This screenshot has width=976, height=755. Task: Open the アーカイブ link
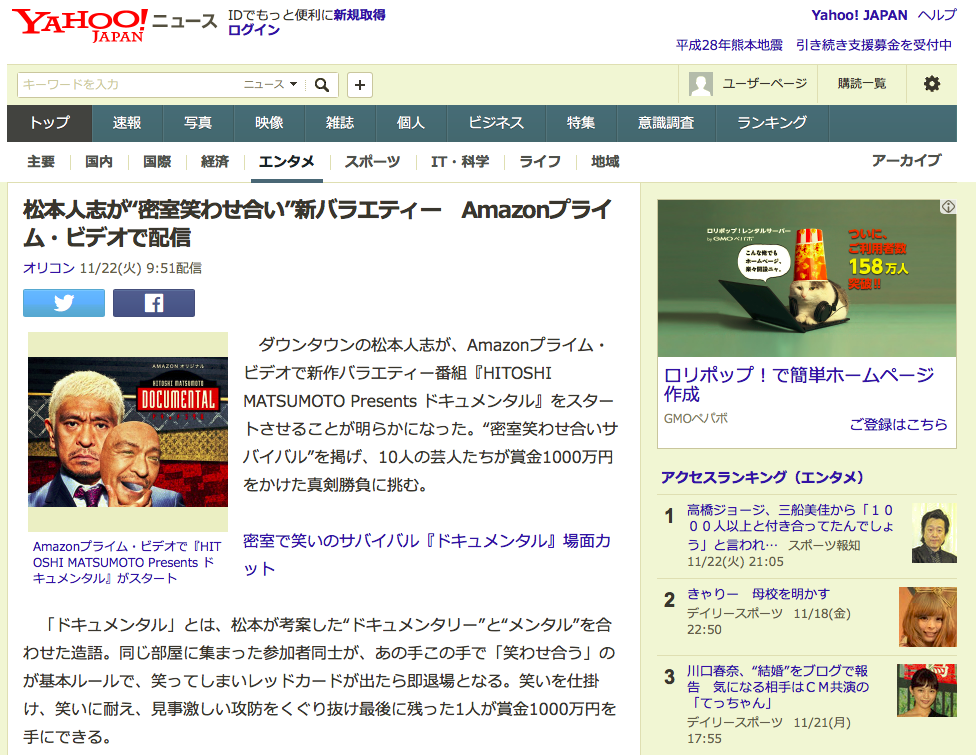pos(906,161)
